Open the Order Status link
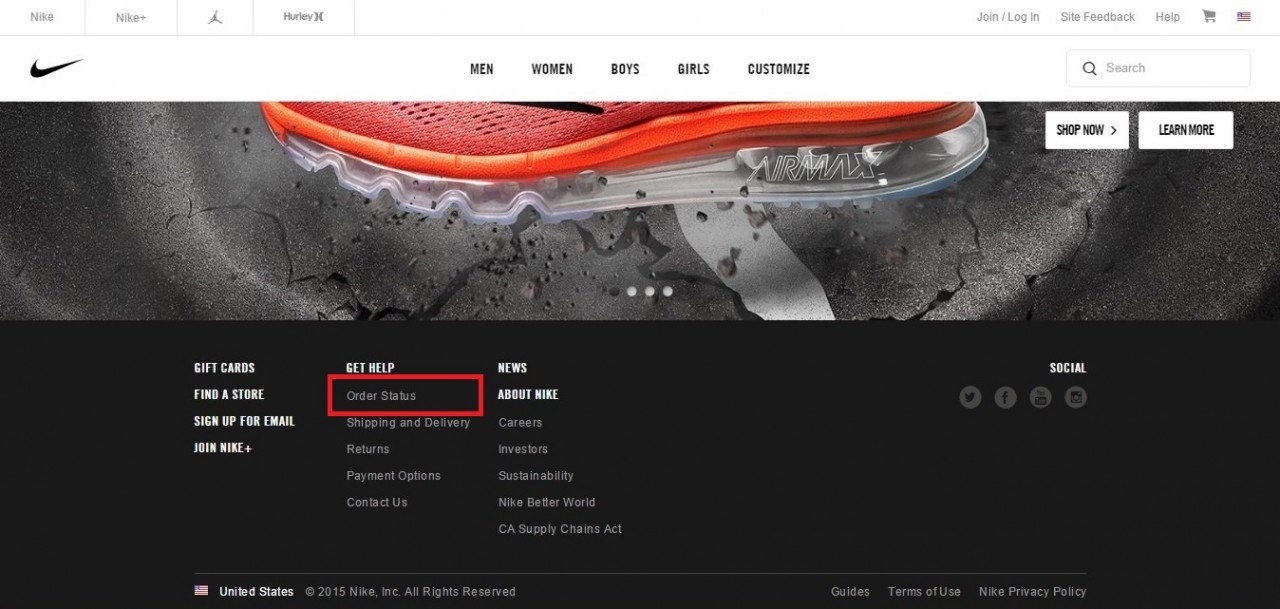The height and width of the screenshot is (609, 1280). coord(381,396)
